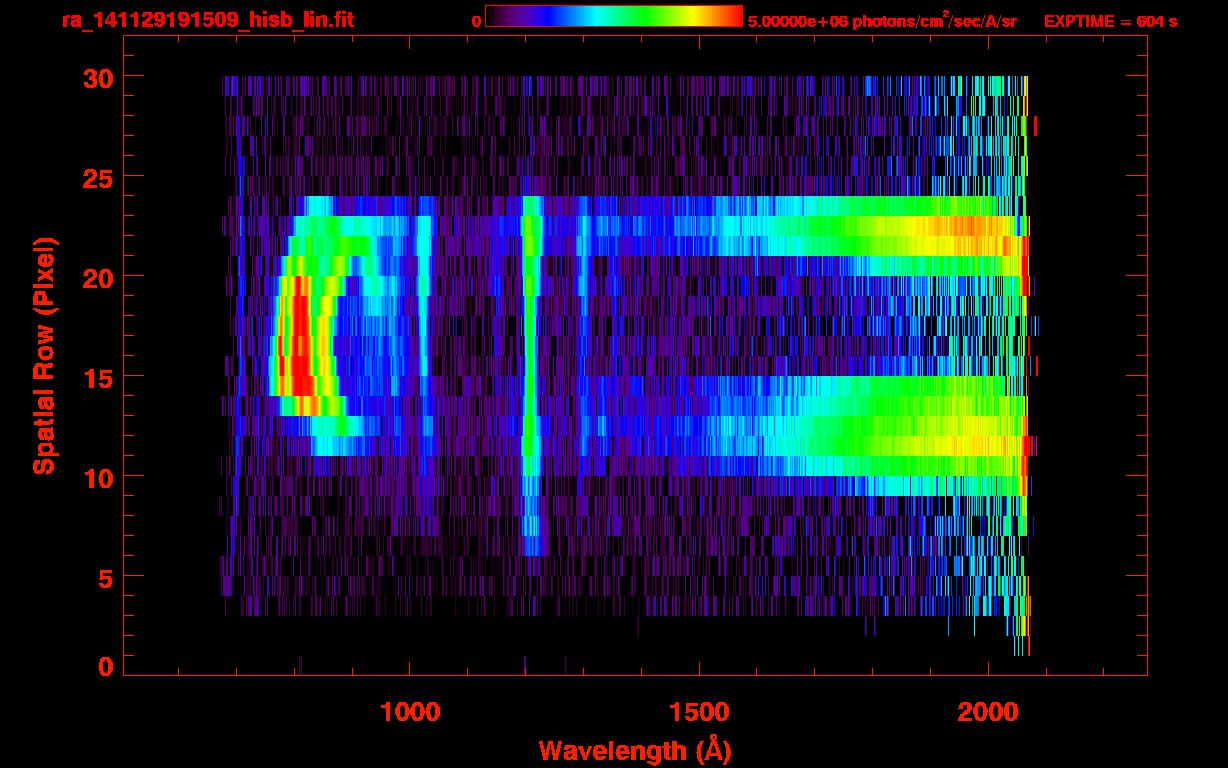Click the EXPTIME = 604 s text
1228x768 pixels.
click(x=1110, y=21)
